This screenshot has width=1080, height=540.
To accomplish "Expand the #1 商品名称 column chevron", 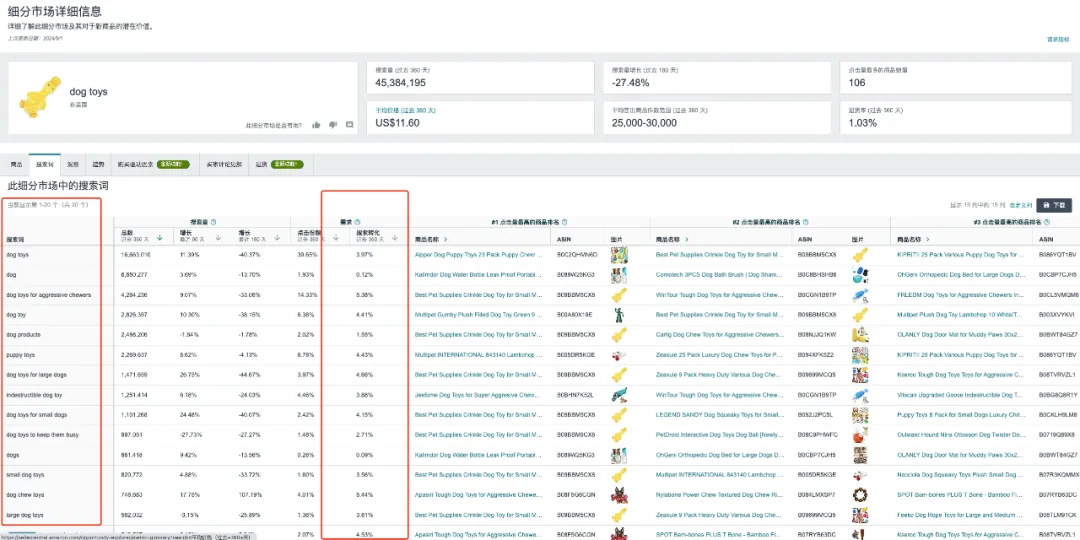I will (x=446, y=239).
